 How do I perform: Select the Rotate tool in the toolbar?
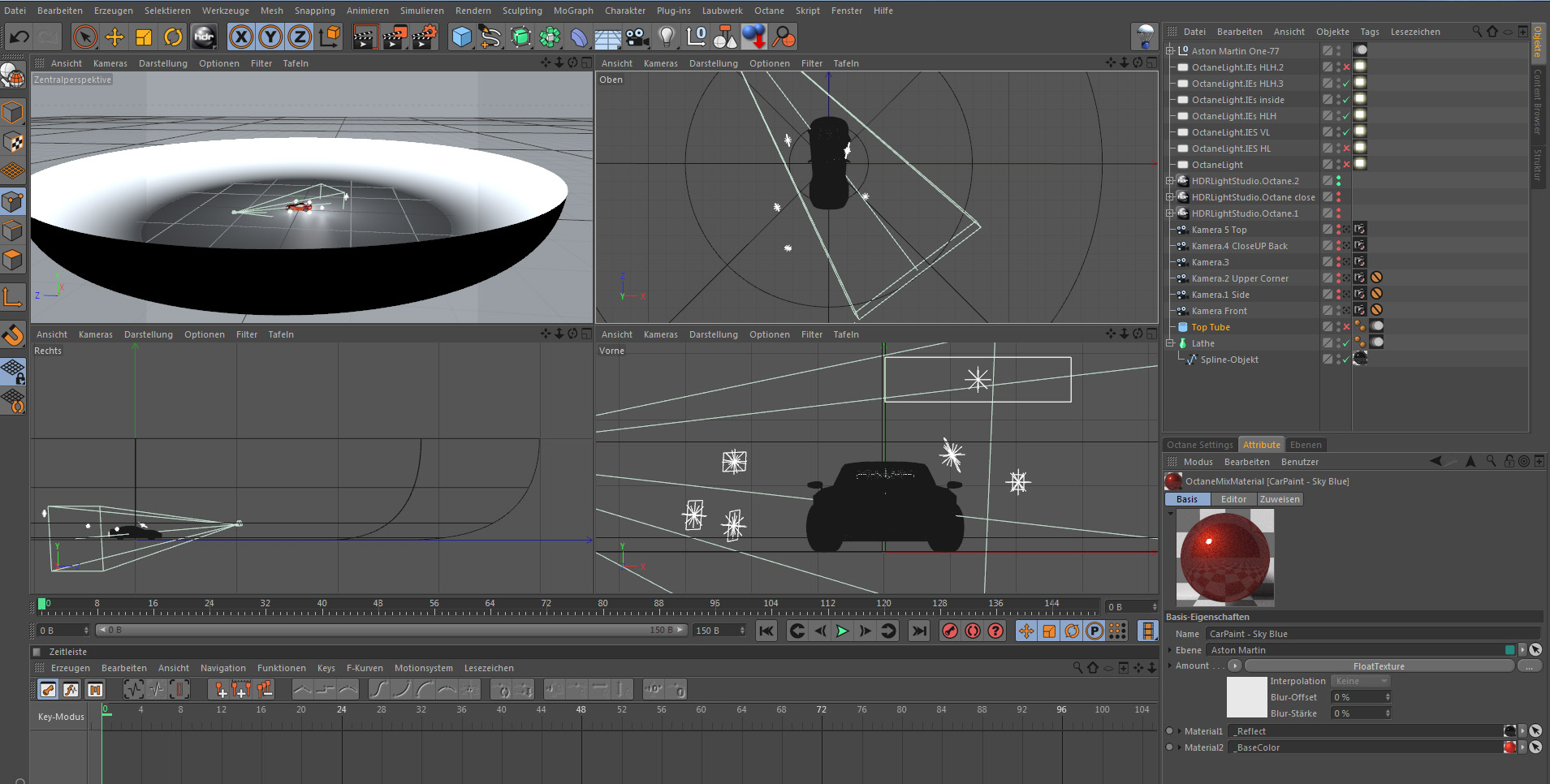pos(173,37)
